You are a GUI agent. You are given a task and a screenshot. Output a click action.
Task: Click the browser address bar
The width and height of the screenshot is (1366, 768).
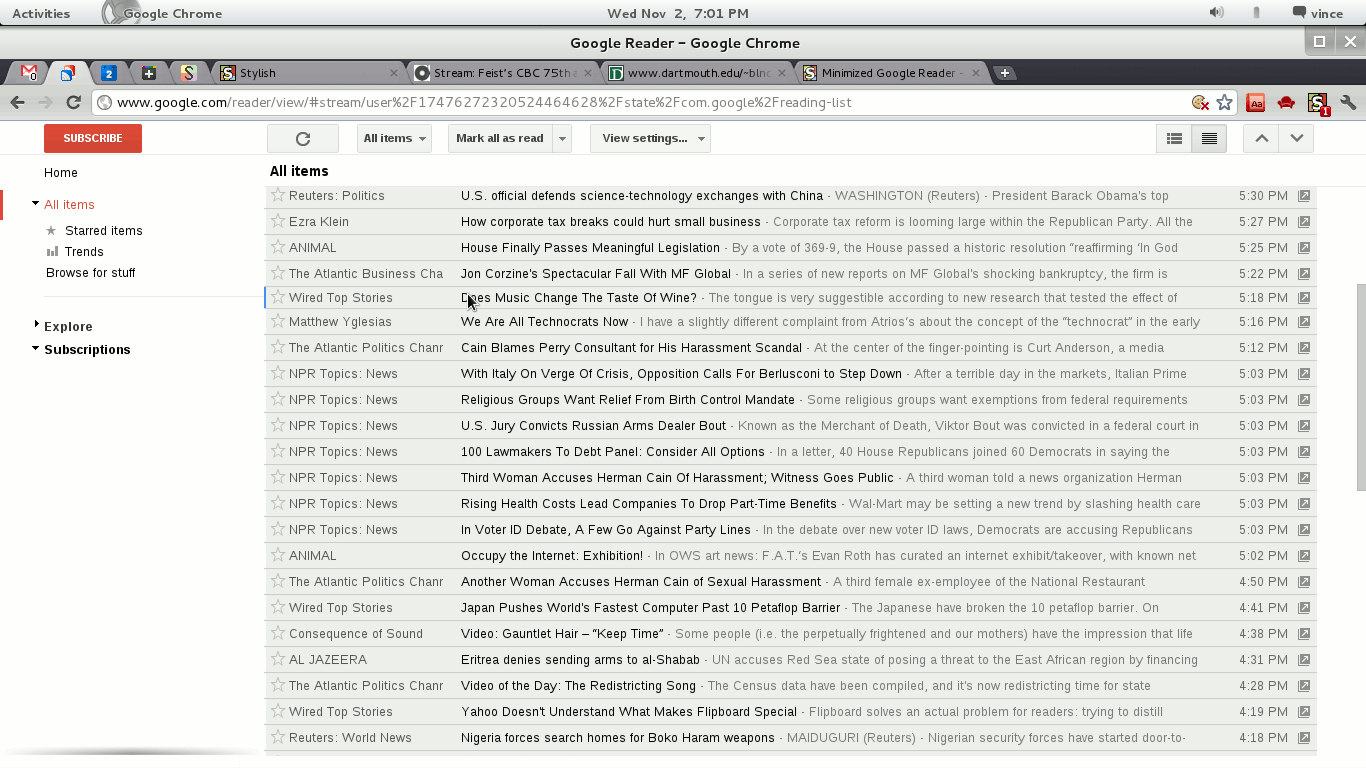600,102
